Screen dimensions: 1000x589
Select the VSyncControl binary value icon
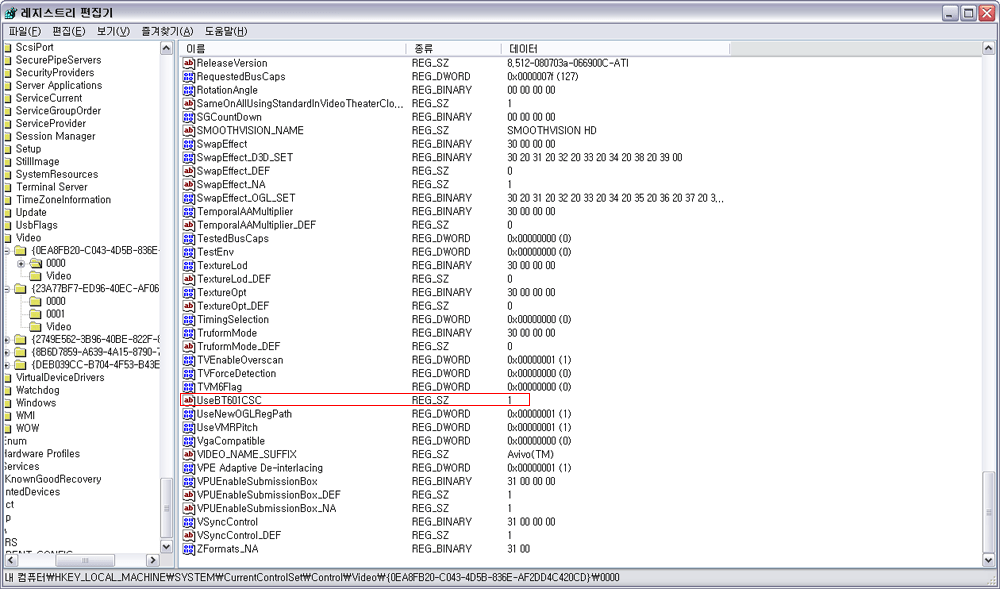[188, 522]
